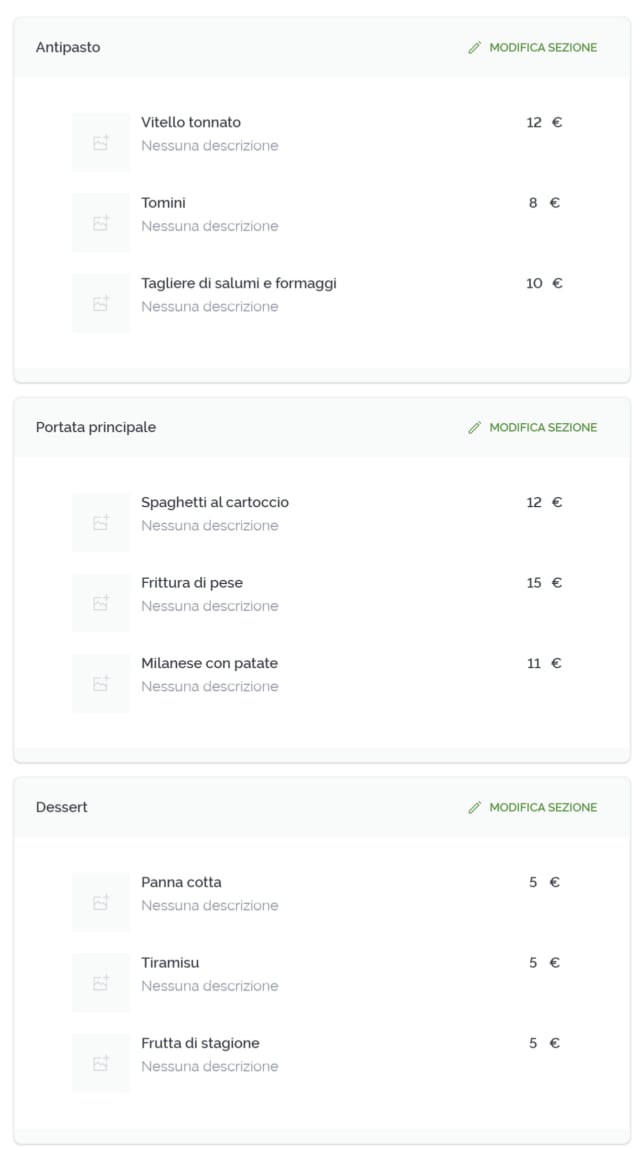Image resolution: width=640 pixels, height=1150 pixels.
Task: Add image for Spaghetti al cartoccio
Action: (100, 523)
